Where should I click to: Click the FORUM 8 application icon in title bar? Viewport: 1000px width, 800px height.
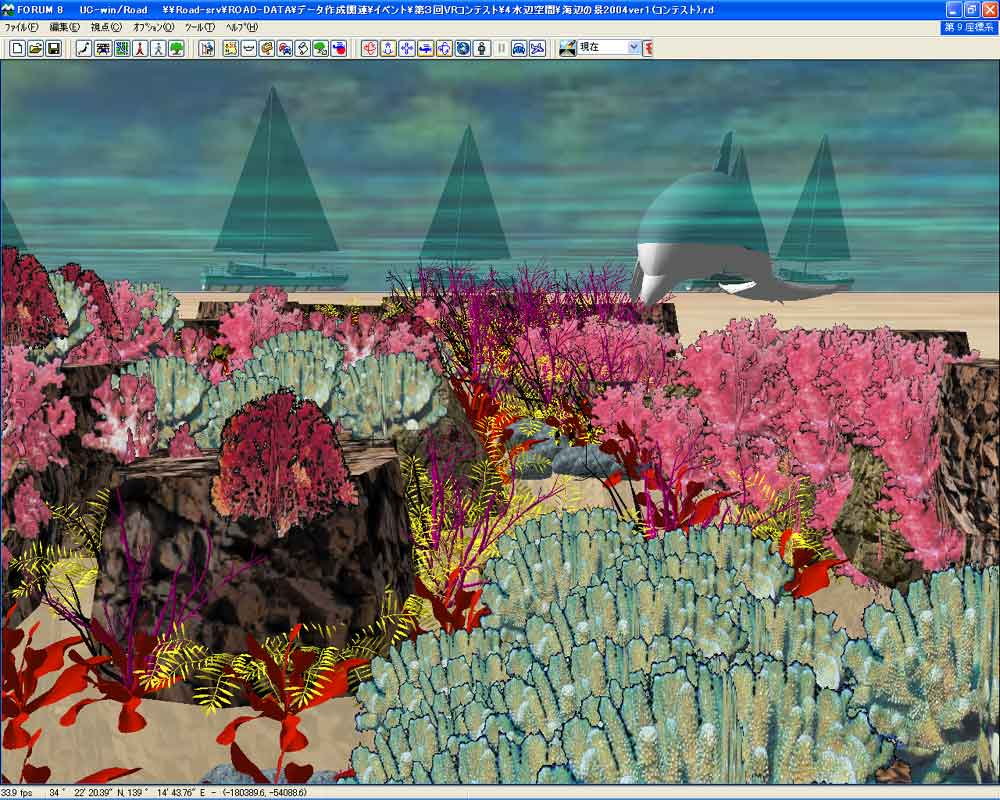tap(8, 10)
